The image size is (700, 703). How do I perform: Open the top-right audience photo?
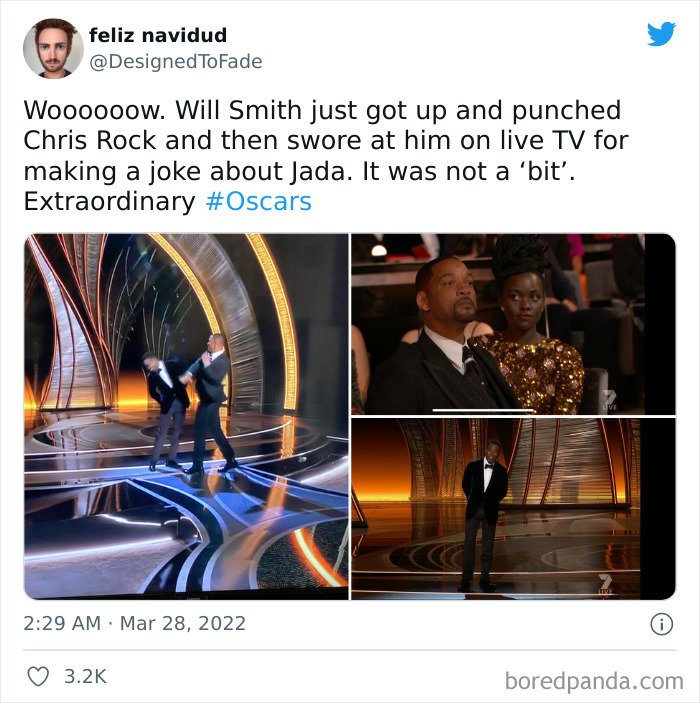tap(513, 324)
